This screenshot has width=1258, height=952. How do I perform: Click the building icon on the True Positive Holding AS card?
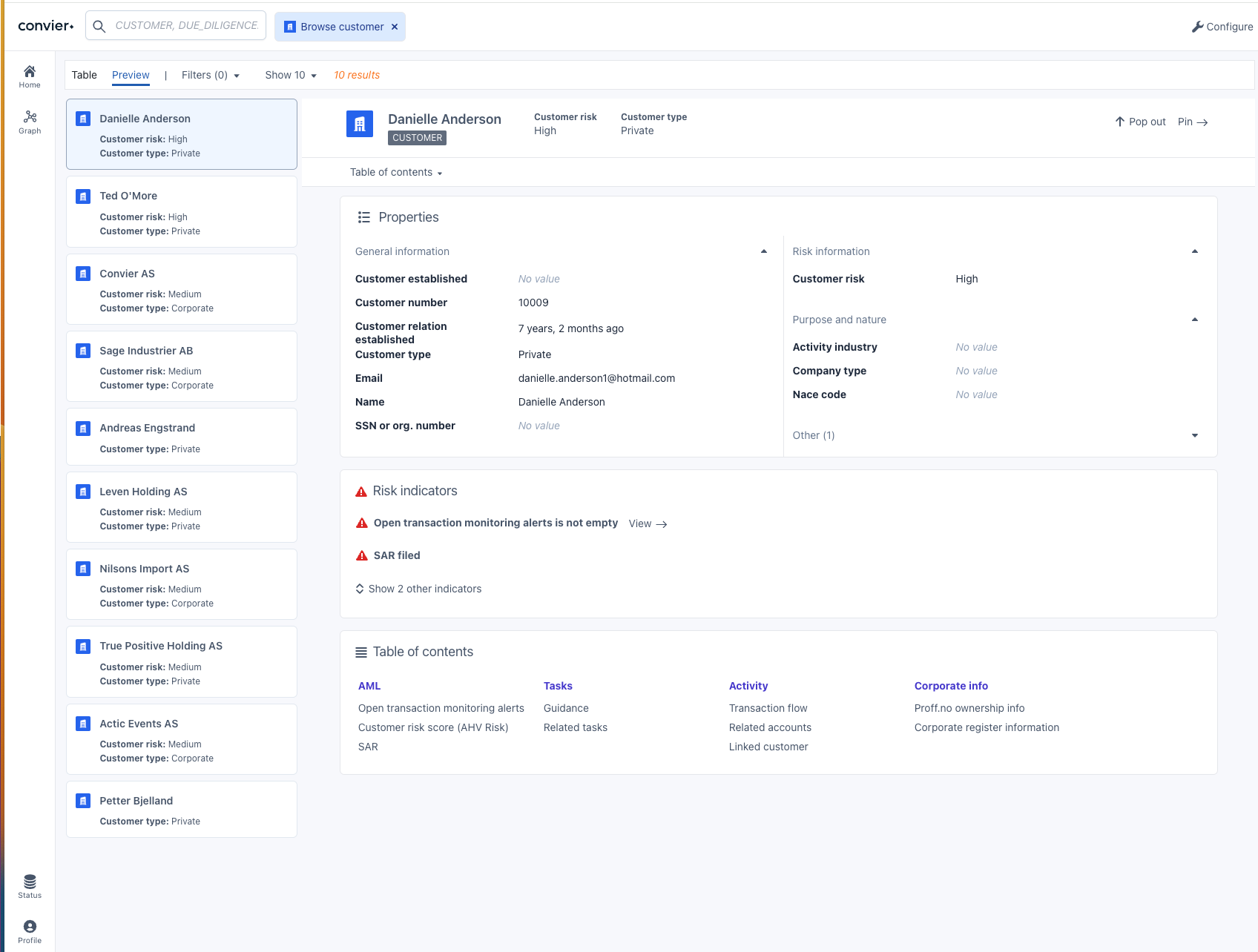(83, 647)
